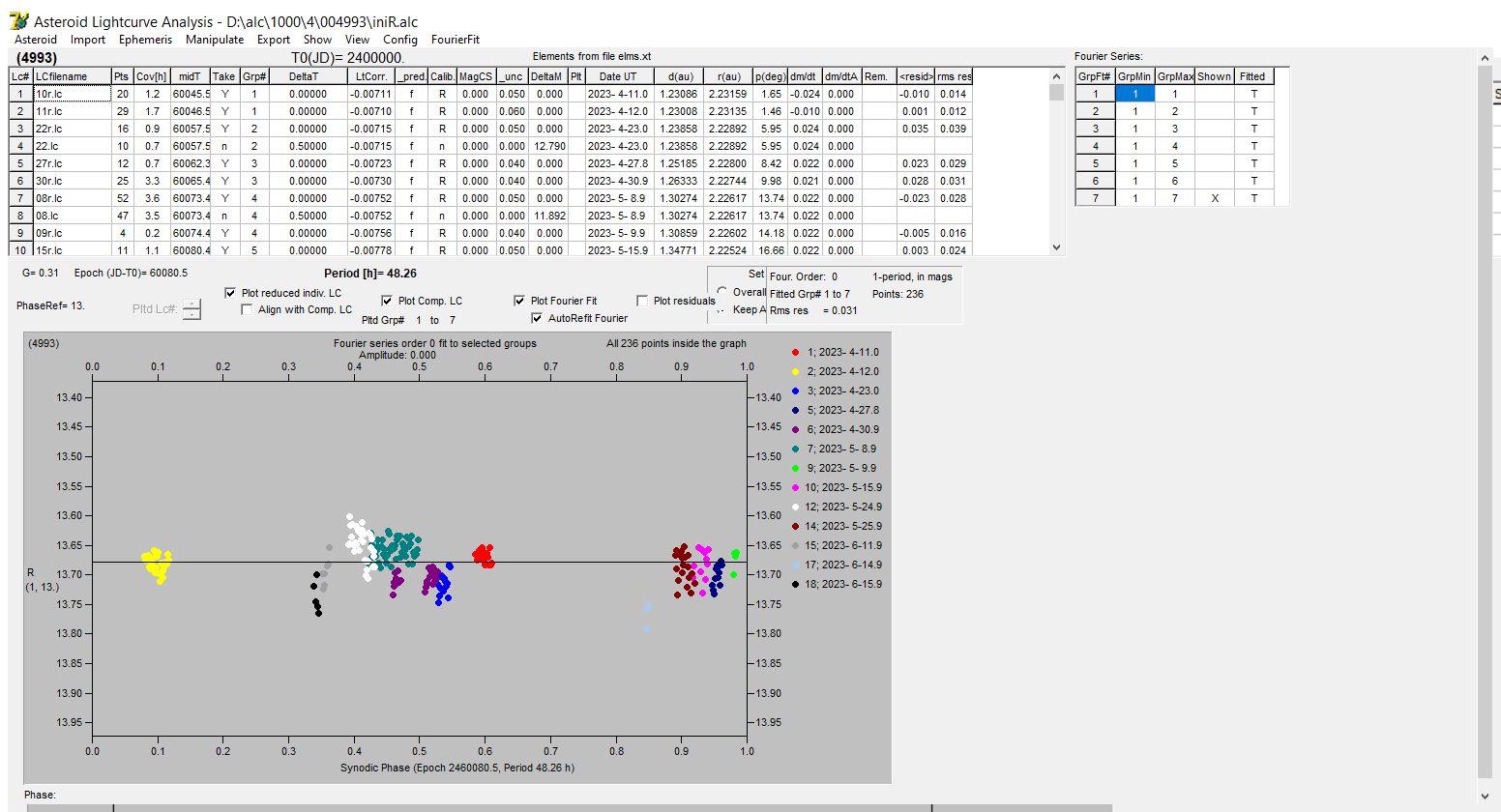Screen dimensions: 1501x812
Task: Select file 09r.lc in row 9
Action: [73, 233]
